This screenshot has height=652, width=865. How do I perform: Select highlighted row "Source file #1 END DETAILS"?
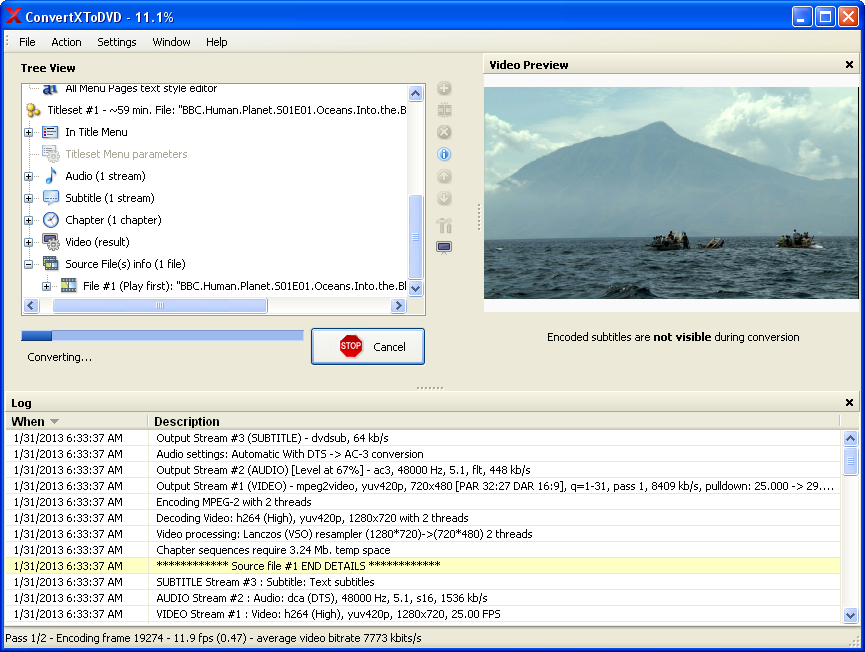423,567
